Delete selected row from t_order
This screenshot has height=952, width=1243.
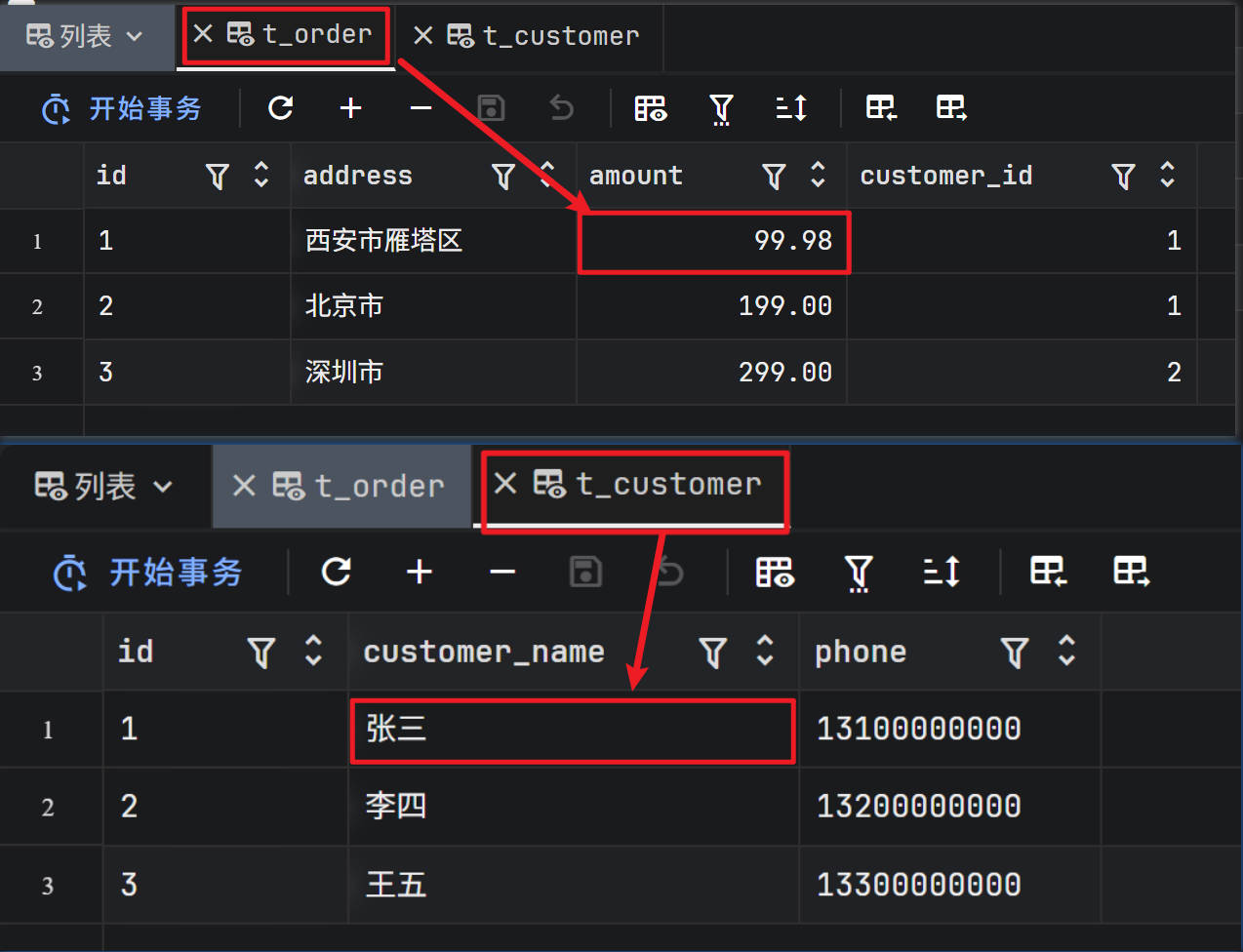coord(421,108)
